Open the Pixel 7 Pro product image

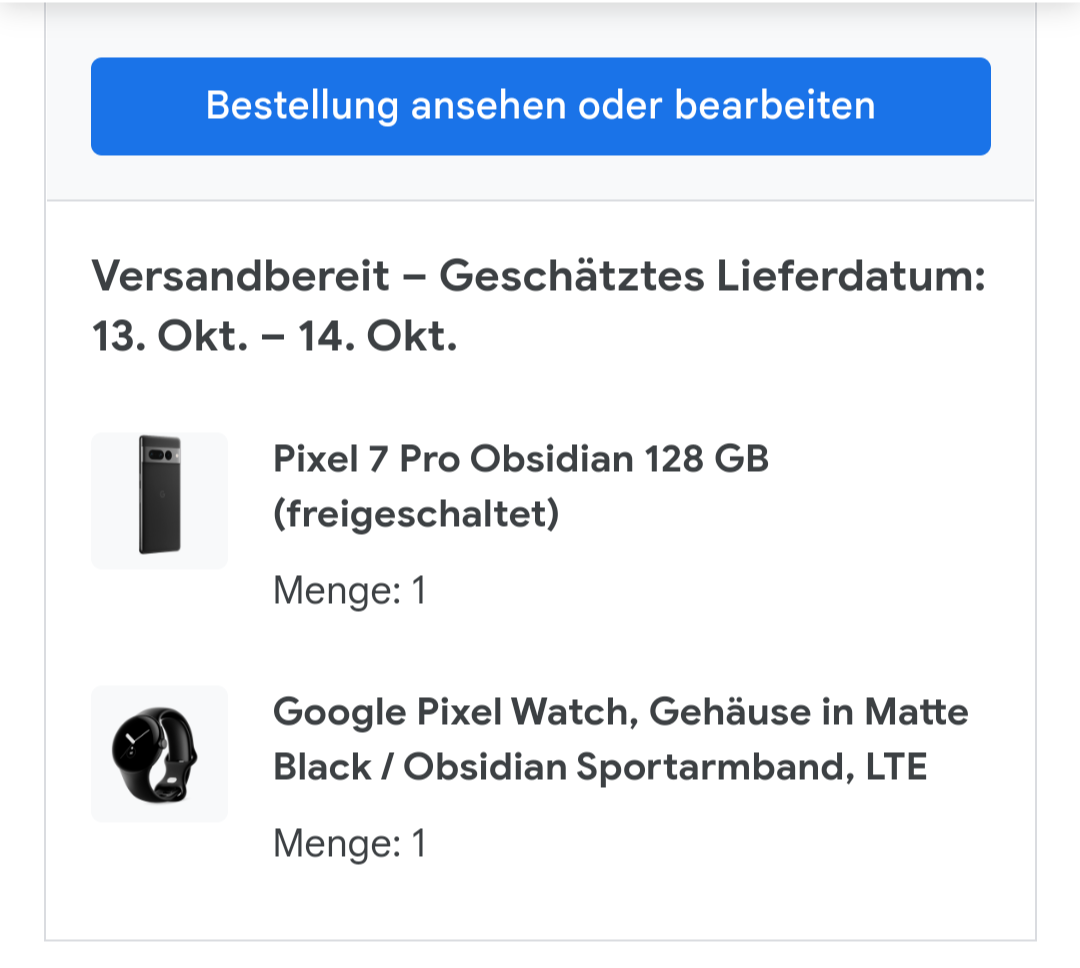pyautogui.click(x=159, y=500)
